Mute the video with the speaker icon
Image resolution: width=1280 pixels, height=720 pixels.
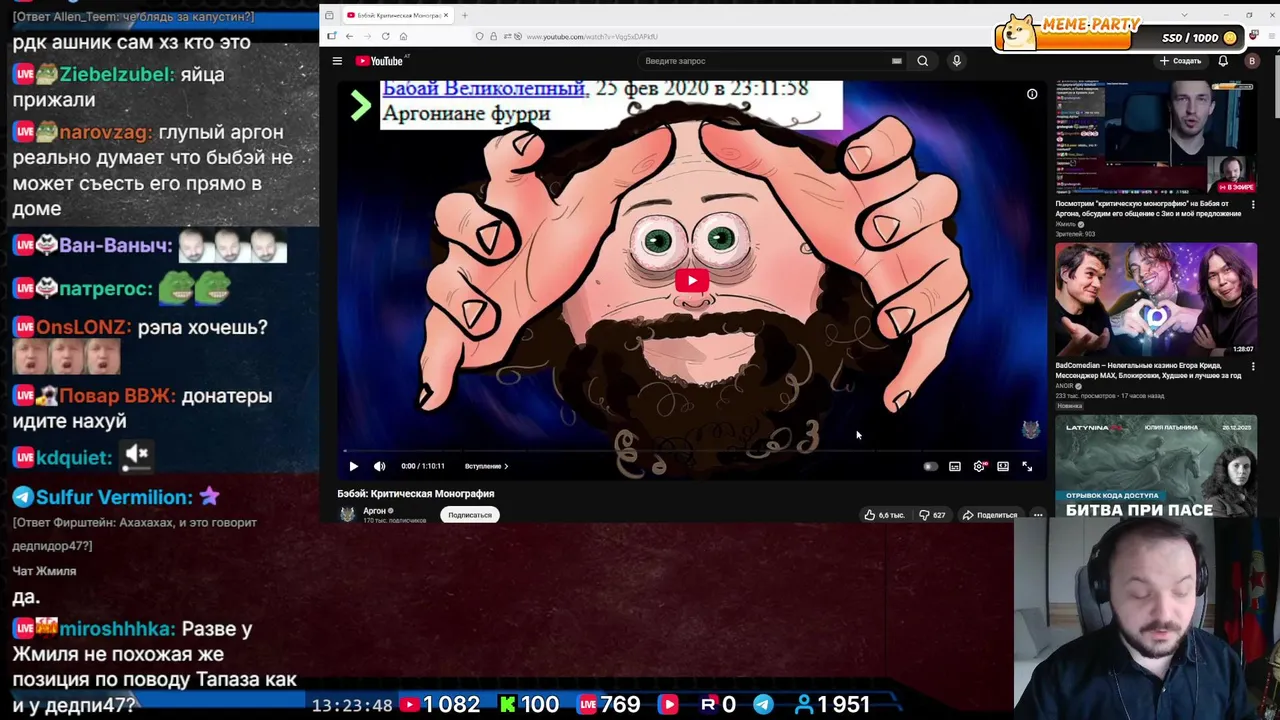tap(379, 466)
